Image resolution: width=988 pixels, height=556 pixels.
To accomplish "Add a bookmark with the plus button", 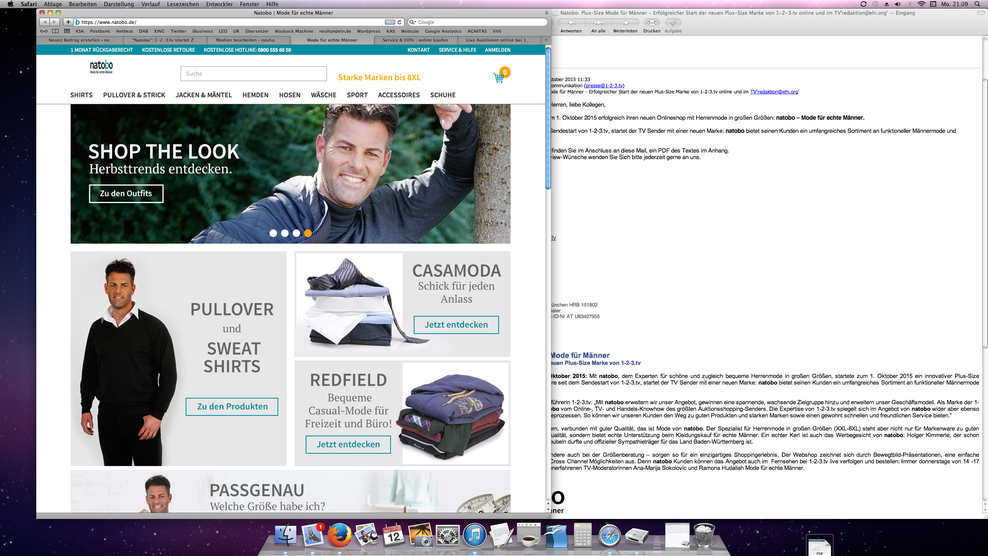I will pos(67,22).
